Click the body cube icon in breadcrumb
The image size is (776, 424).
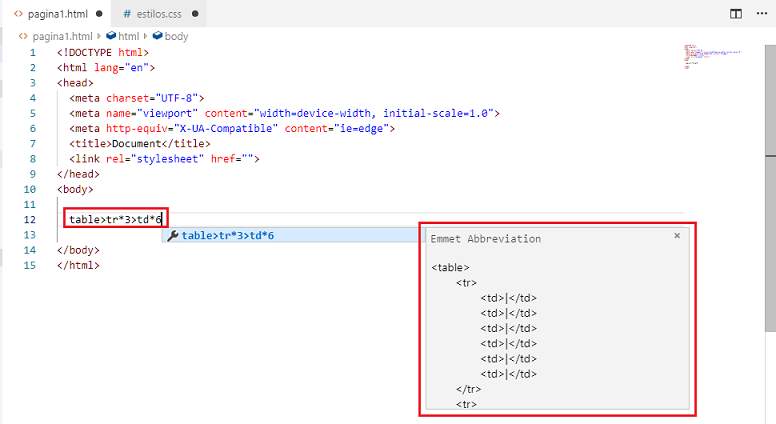point(157,36)
